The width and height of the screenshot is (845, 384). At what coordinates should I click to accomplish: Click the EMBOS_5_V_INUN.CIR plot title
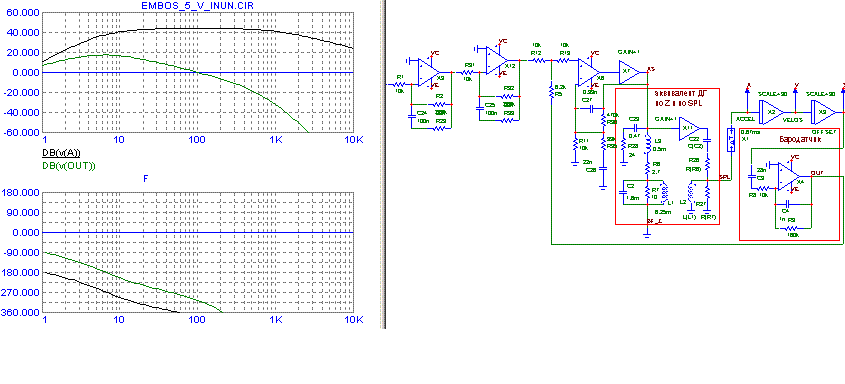point(197,5)
